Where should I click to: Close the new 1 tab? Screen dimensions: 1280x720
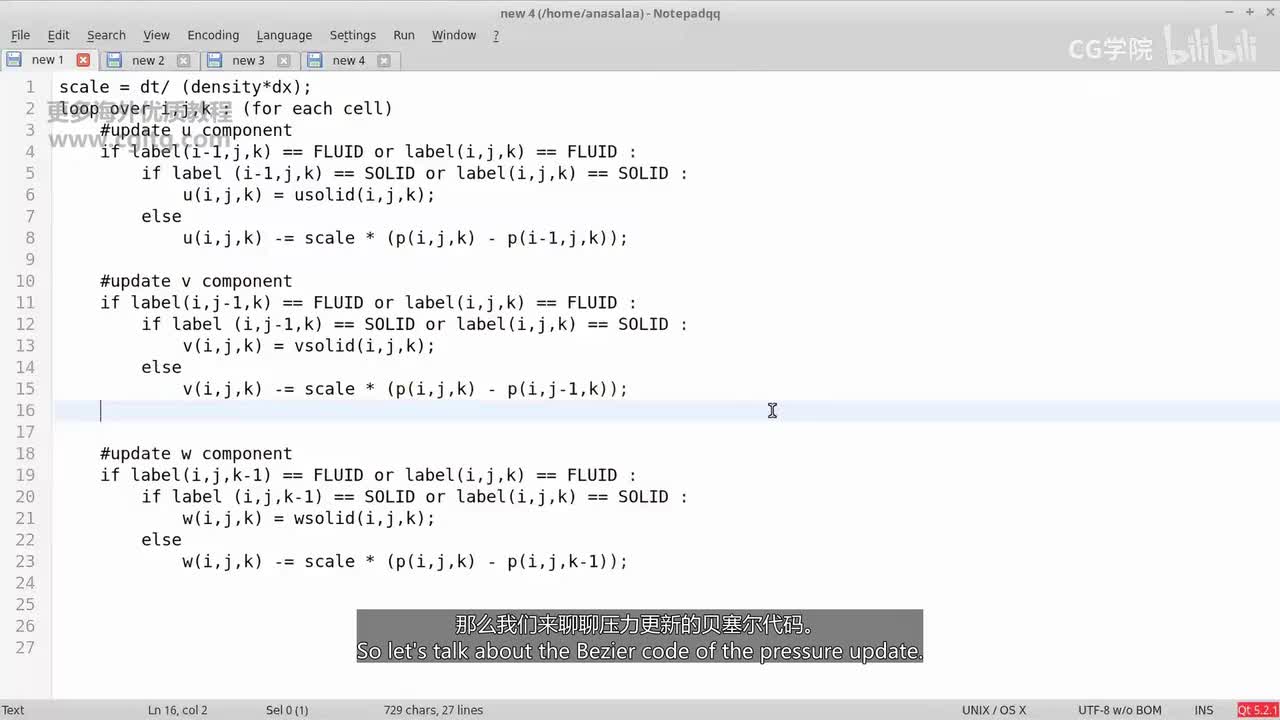pos(83,60)
